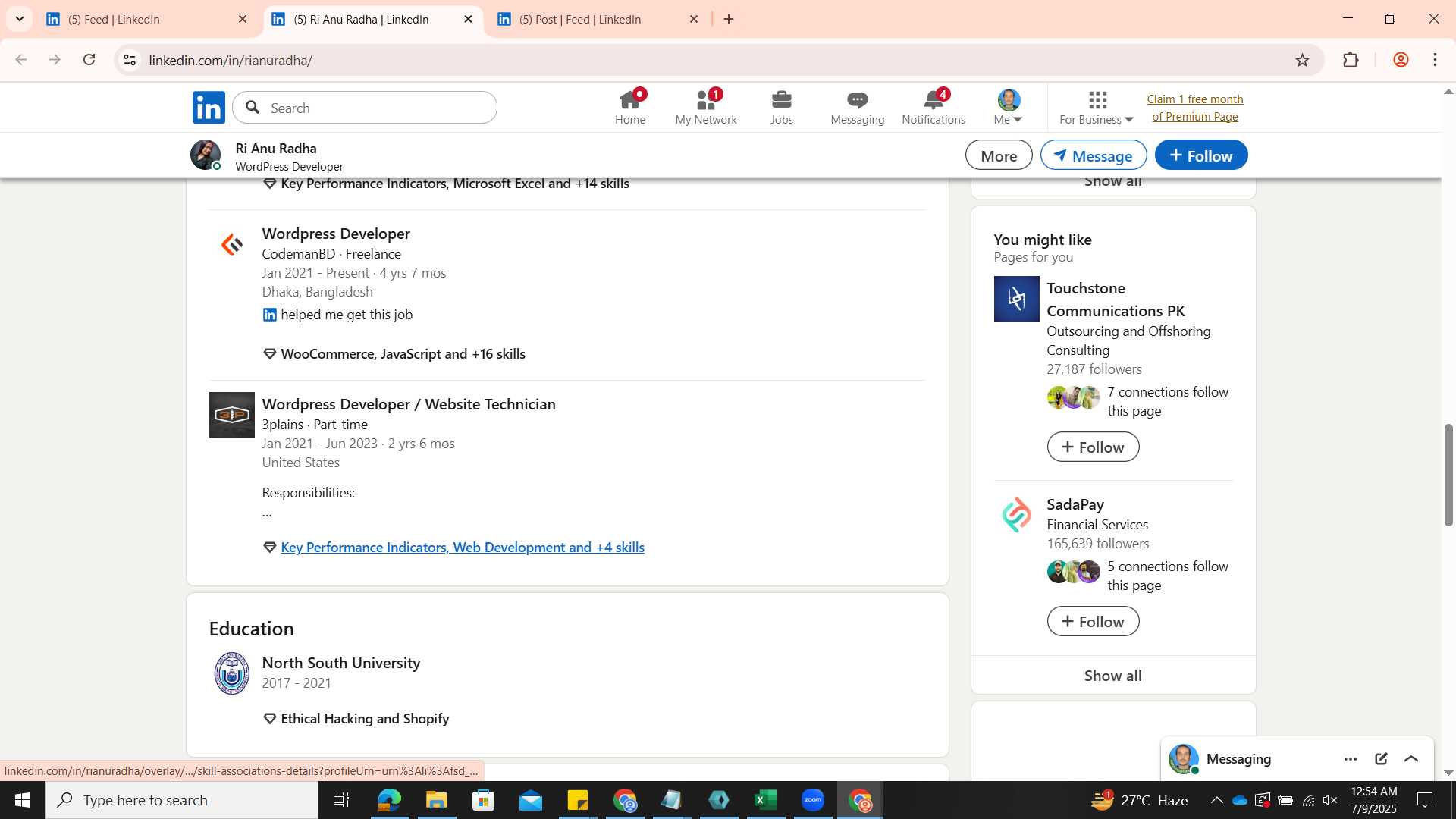
Task: Open the tab search dropdown
Action: [19, 19]
